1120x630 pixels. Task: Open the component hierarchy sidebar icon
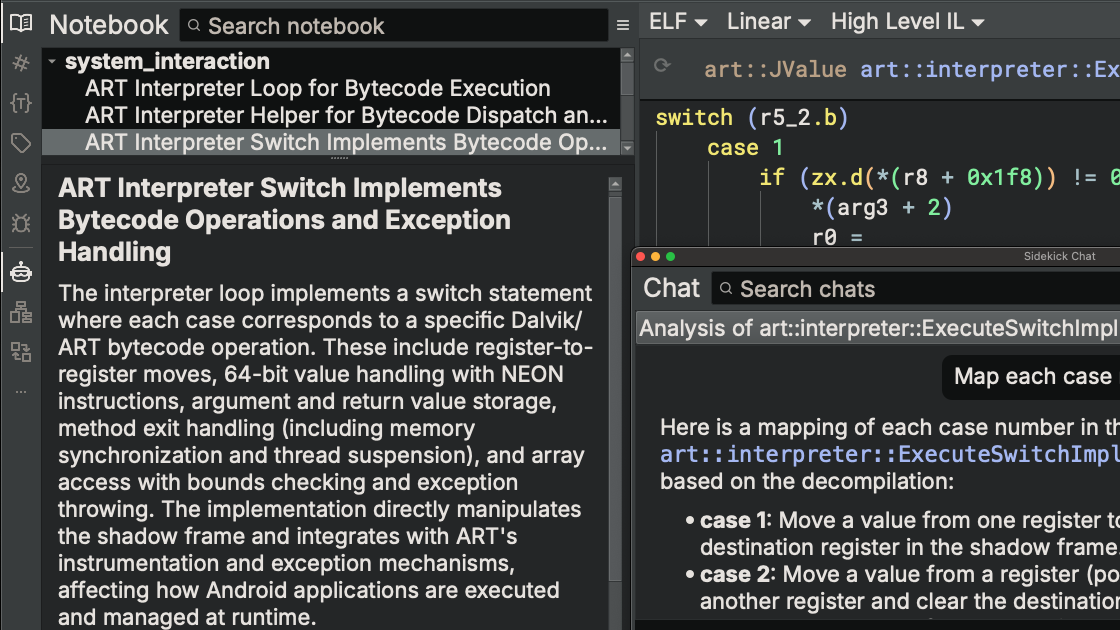click(x=20, y=312)
